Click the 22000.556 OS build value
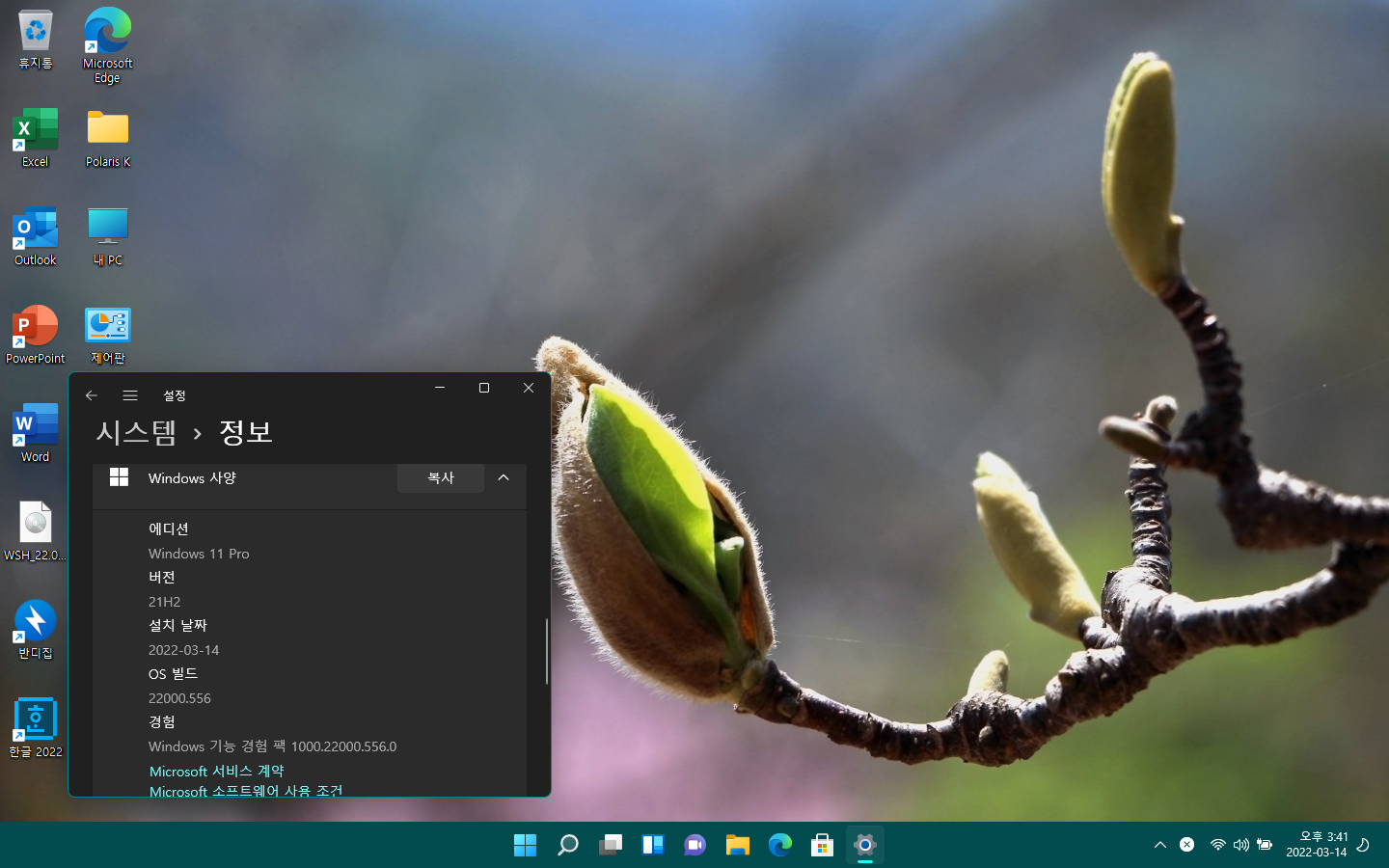This screenshot has width=1389, height=868. (179, 698)
